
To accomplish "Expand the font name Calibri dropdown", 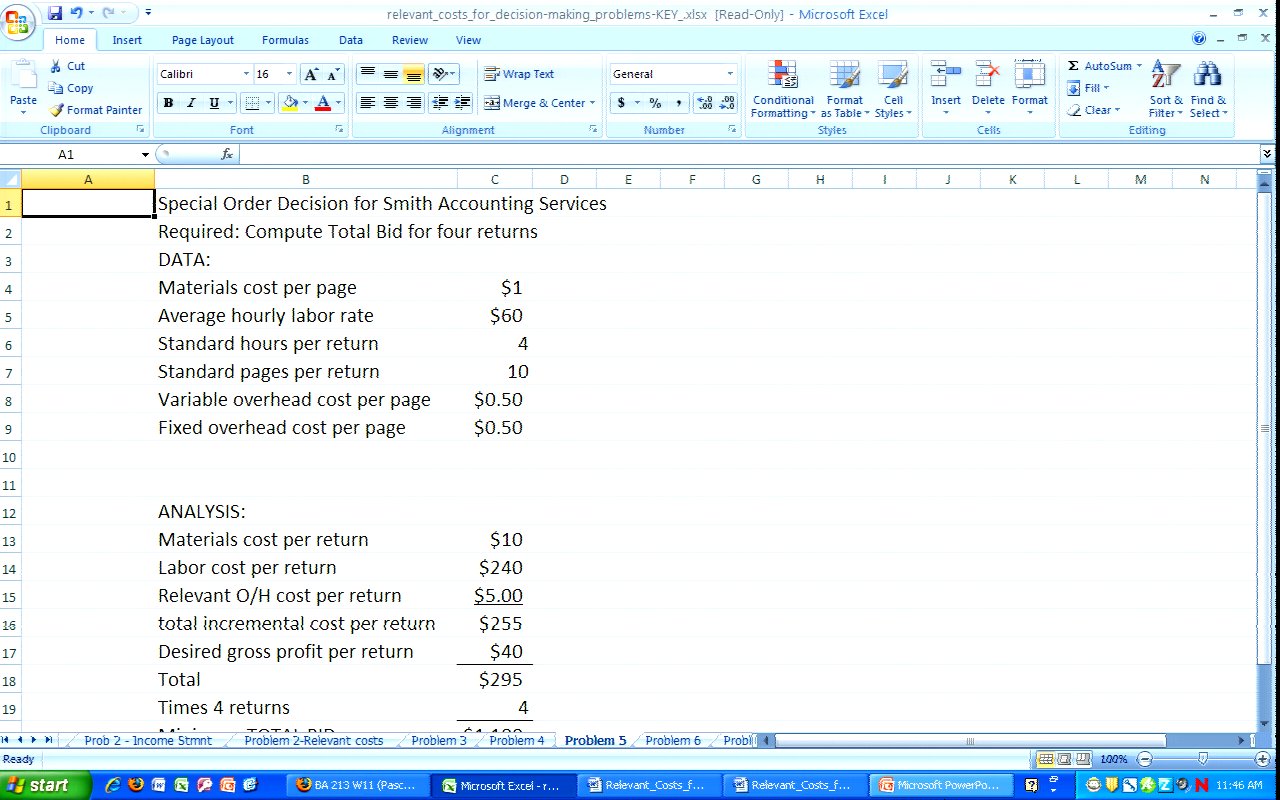I will (x=246, y=74).
